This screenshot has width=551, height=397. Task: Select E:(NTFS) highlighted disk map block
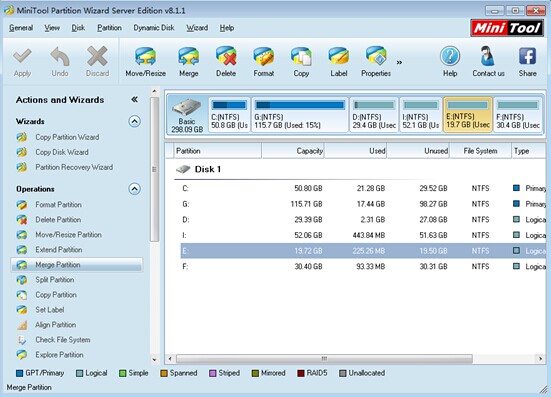click(468, 115)
